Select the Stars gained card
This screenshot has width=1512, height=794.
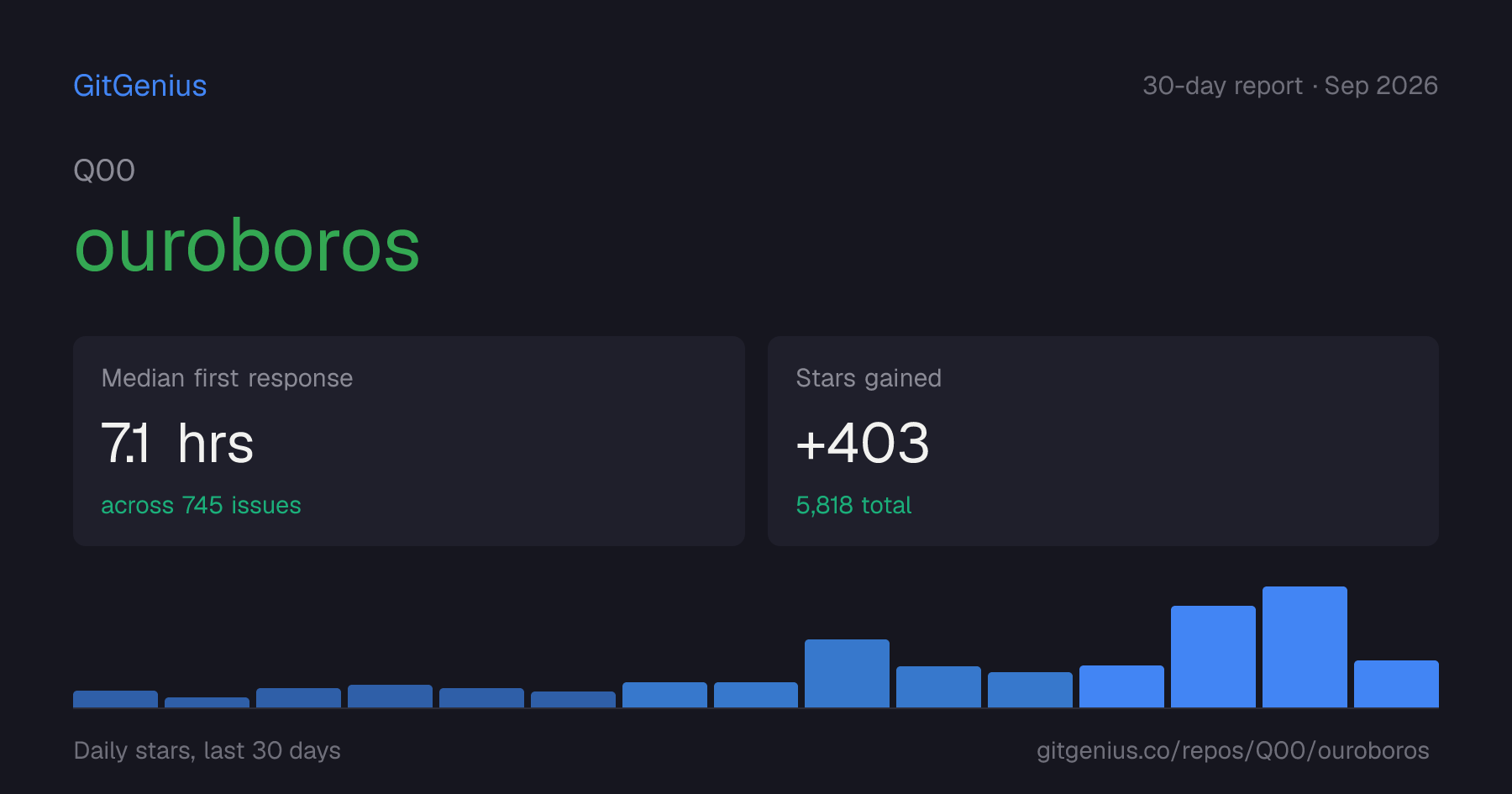[1103, 441]
